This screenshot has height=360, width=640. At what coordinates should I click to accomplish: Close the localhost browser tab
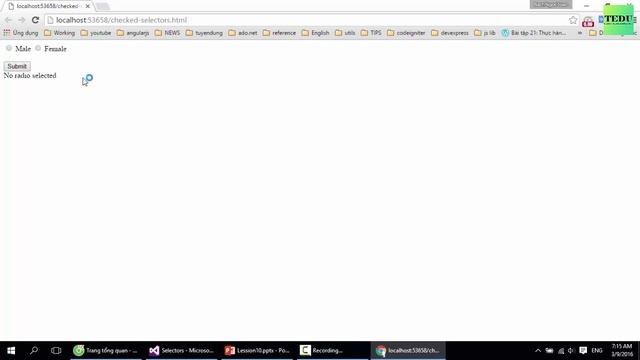(87, 6)
